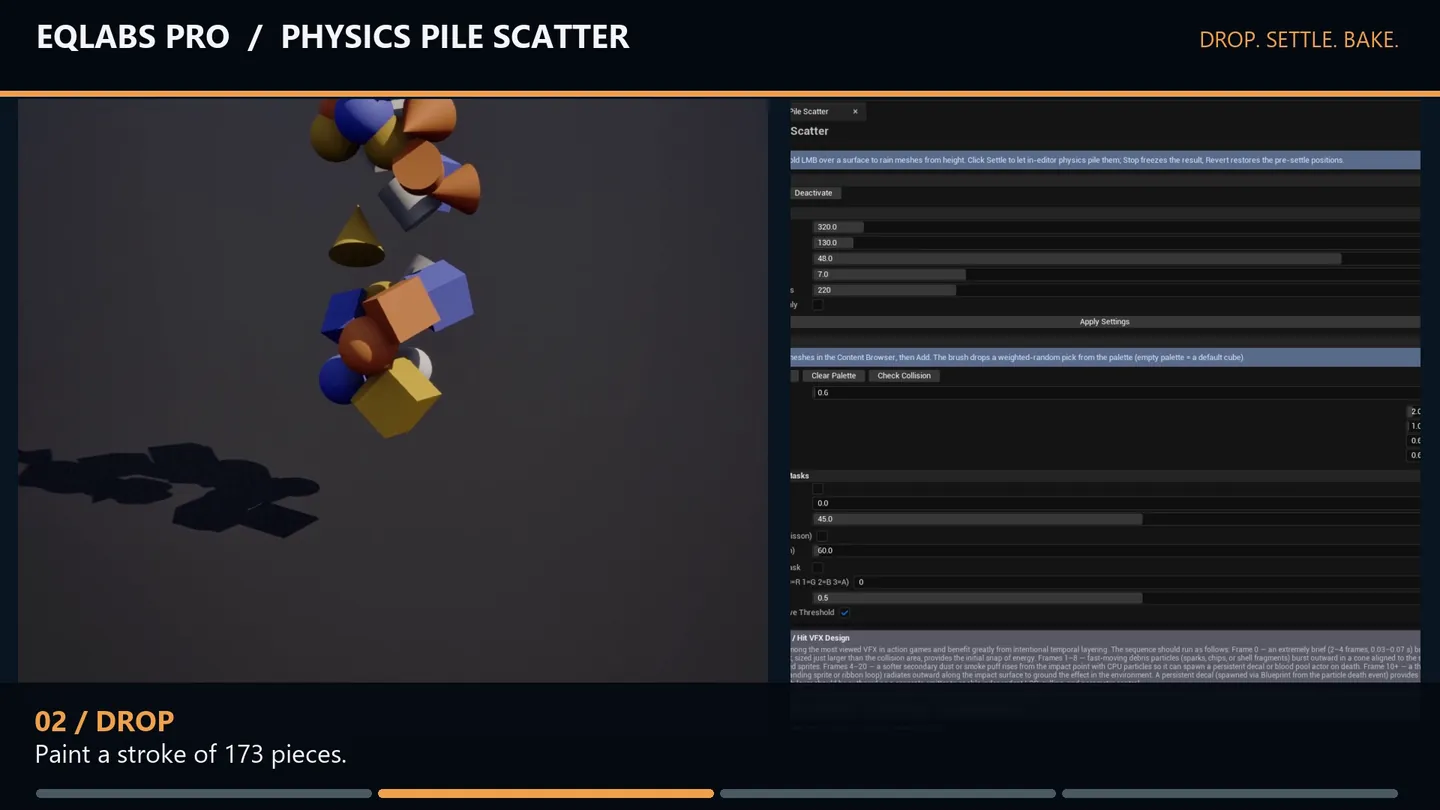Click the 2.0 field at panel's right edge
Viewport: 1440px width, 810px height.
point(1414,412)
